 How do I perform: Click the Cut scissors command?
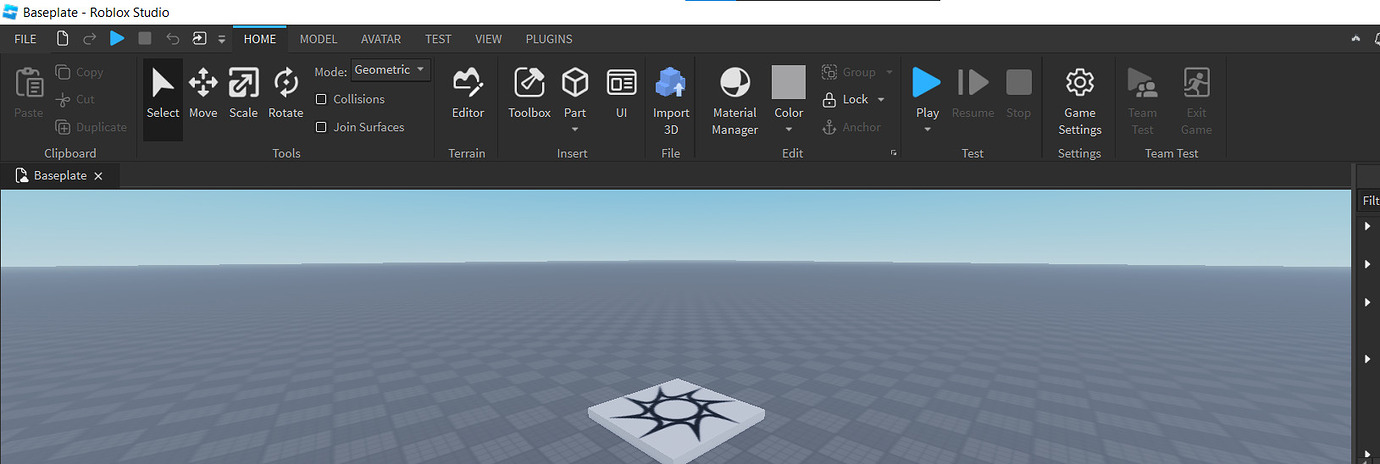(x=76, y=99)
